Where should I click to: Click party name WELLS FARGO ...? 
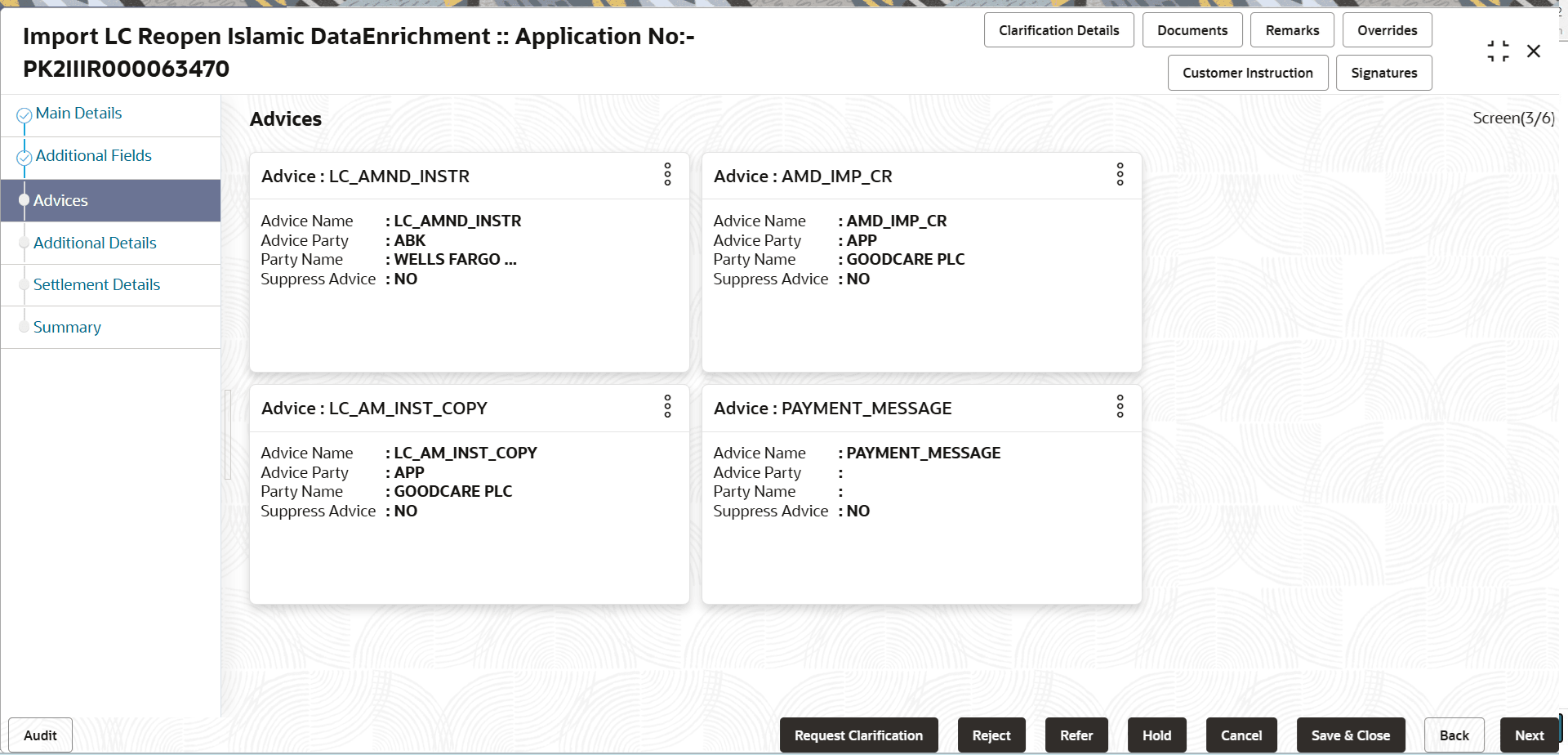(x=456, y=260)
